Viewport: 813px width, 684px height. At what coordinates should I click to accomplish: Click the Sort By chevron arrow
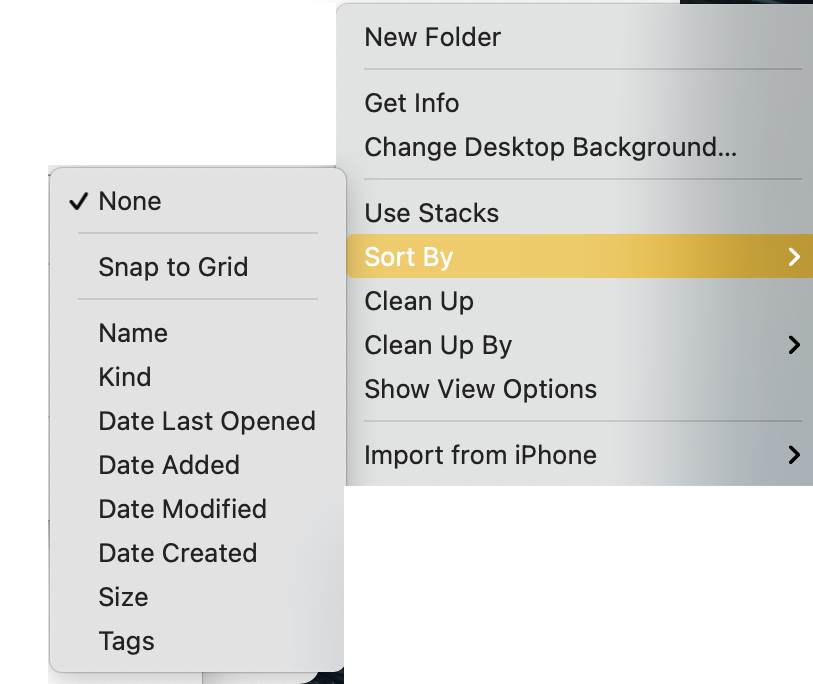point(794,258)
